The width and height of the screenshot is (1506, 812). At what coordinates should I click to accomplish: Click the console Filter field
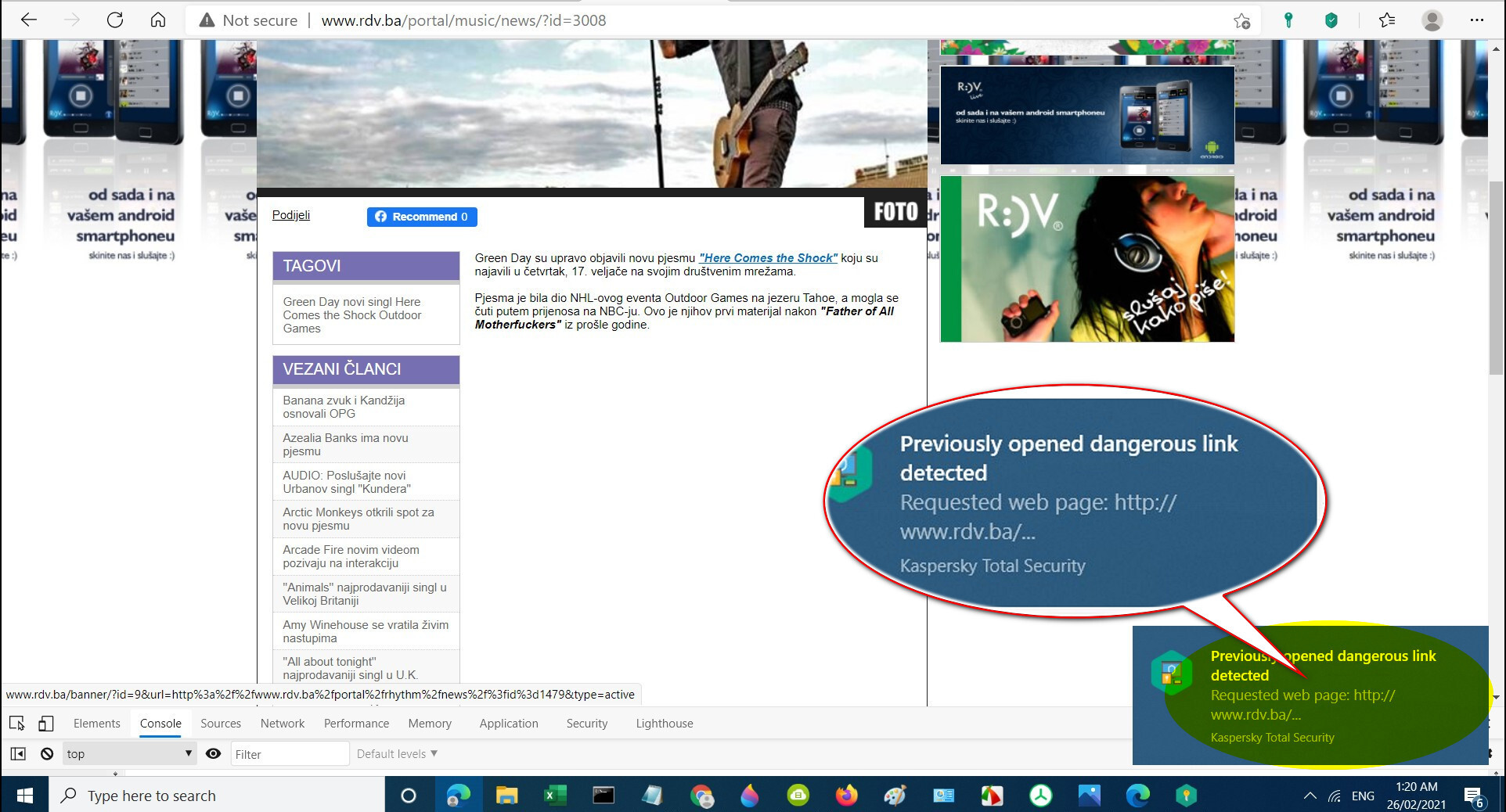(290, 754)
